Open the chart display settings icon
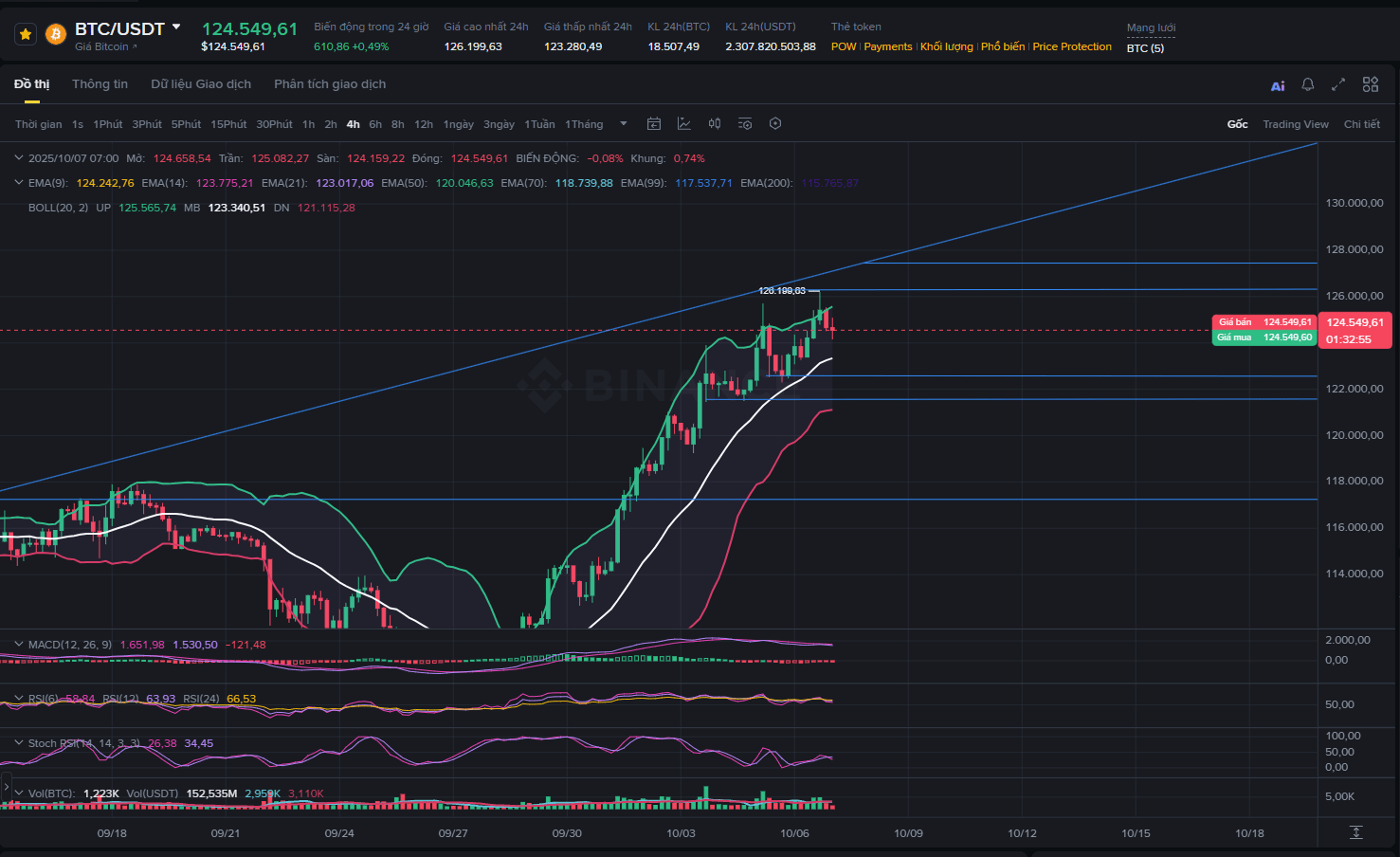1400x857 pixels. pyautogui.click(x=745, y=124)
